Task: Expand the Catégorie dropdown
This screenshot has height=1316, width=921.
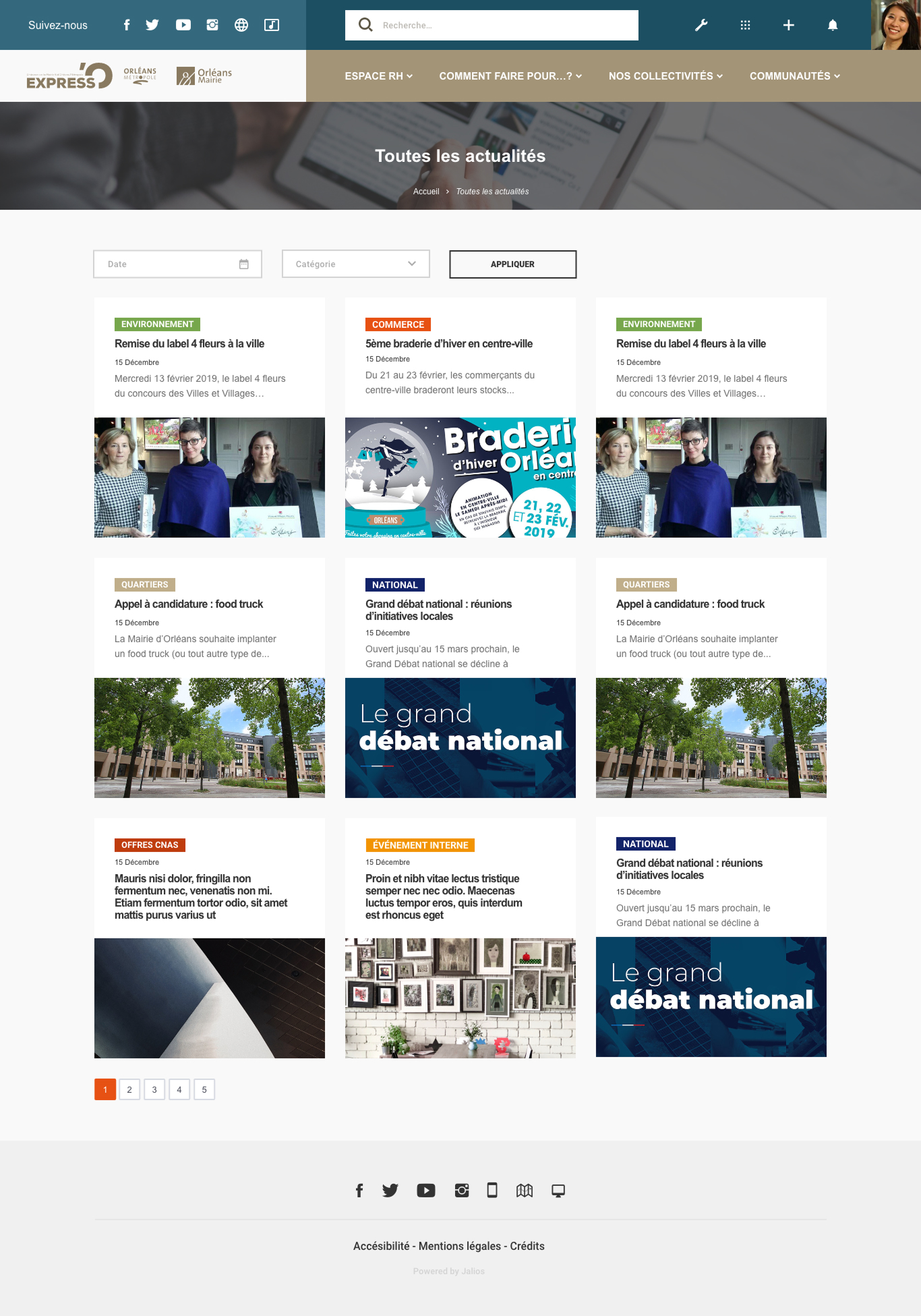Action: click(x=355, y=264)
